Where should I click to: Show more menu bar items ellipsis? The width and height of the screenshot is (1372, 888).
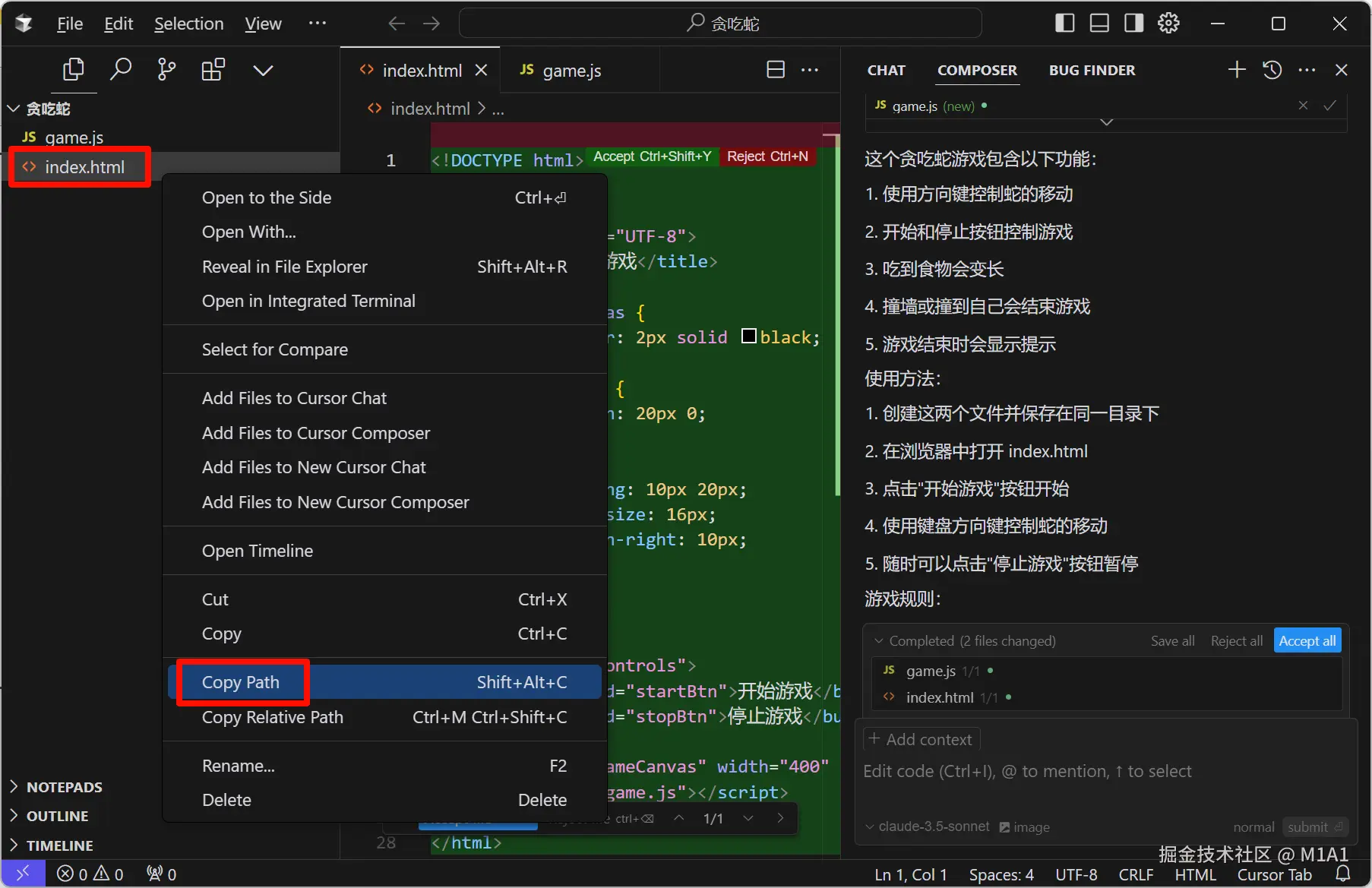pyautogui.click(x=318, y=23)
